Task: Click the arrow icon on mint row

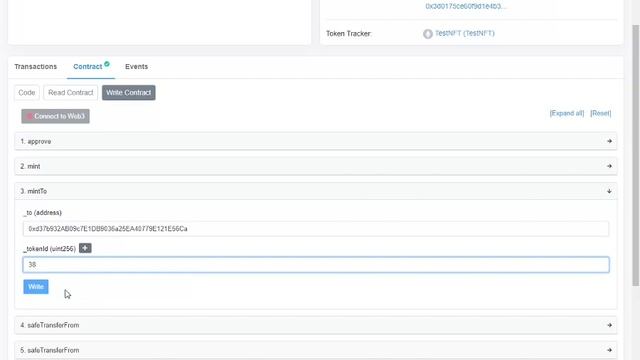Action: 609,166
